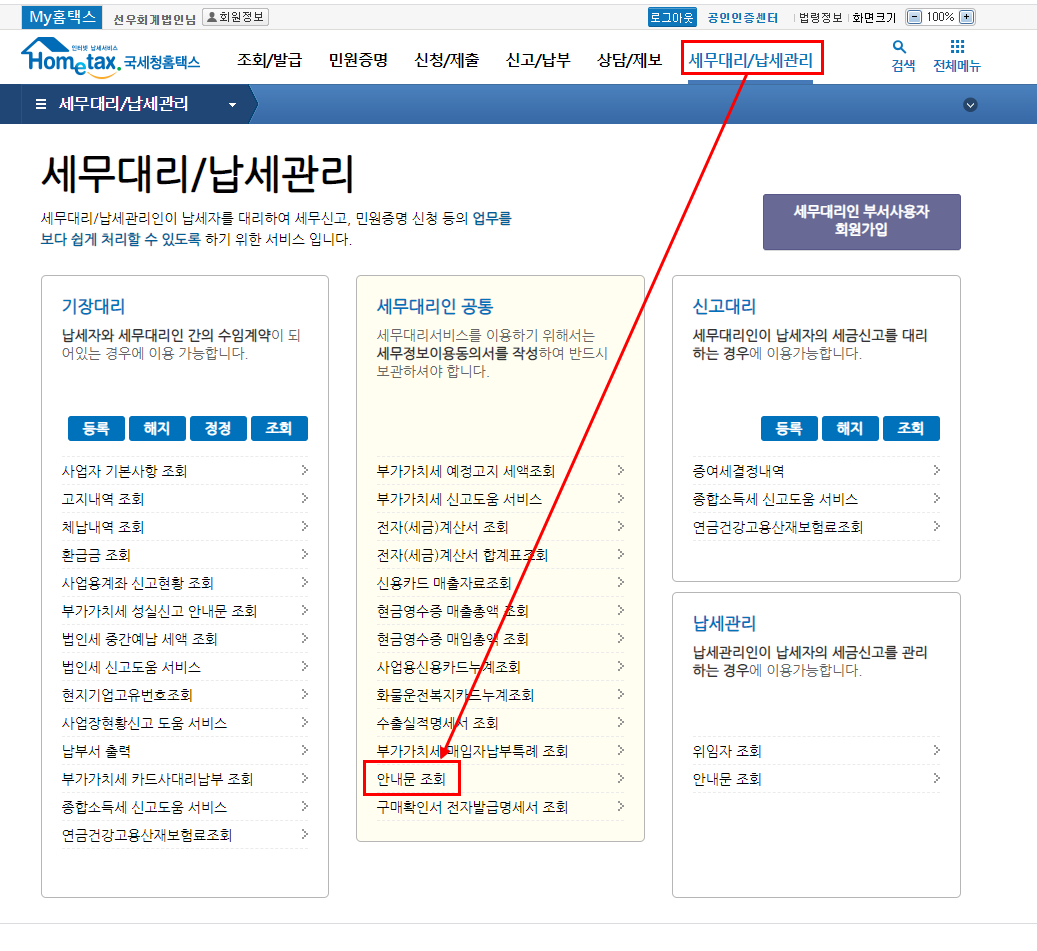Open 전자(세금)계산서 조회 link

(442, 527)
